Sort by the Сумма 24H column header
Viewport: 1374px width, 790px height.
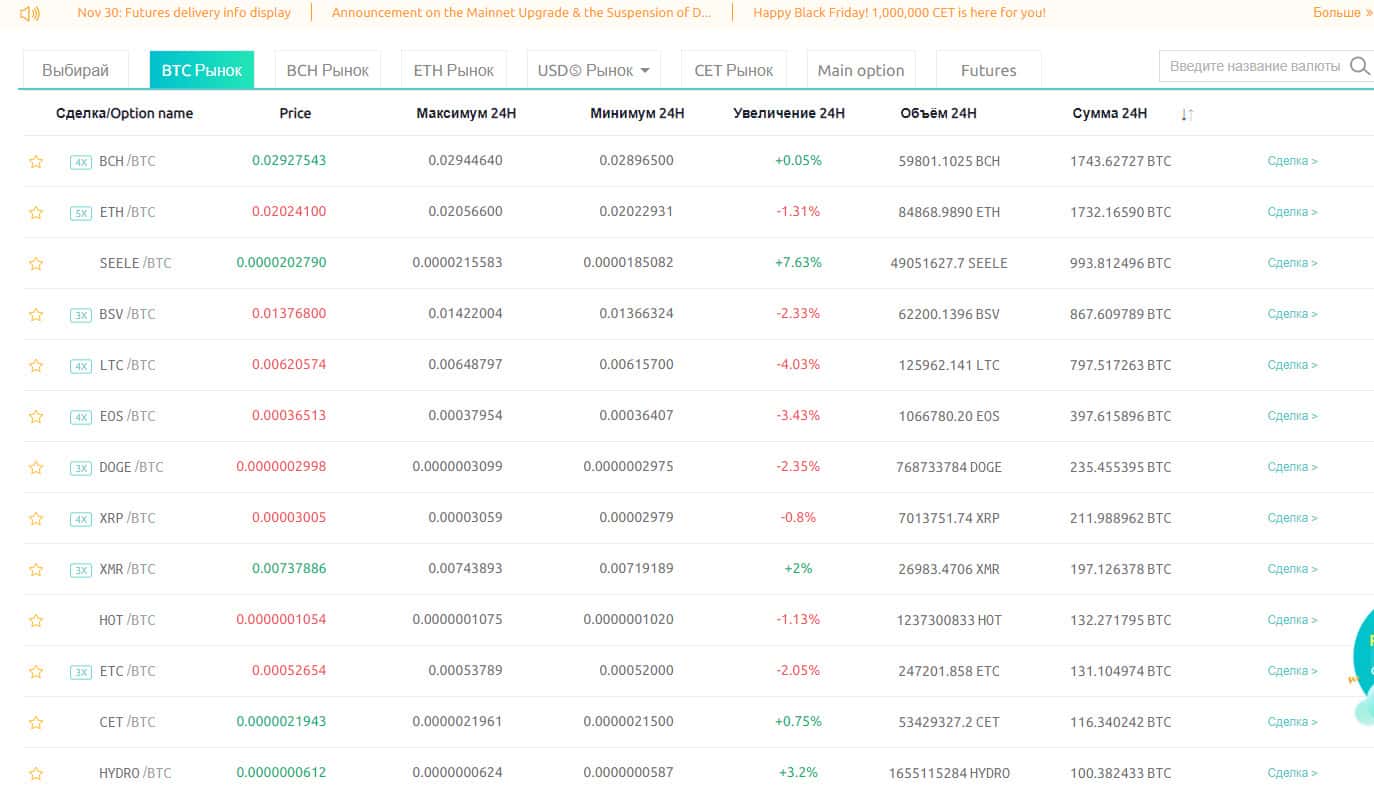(x=1110, y=114)
